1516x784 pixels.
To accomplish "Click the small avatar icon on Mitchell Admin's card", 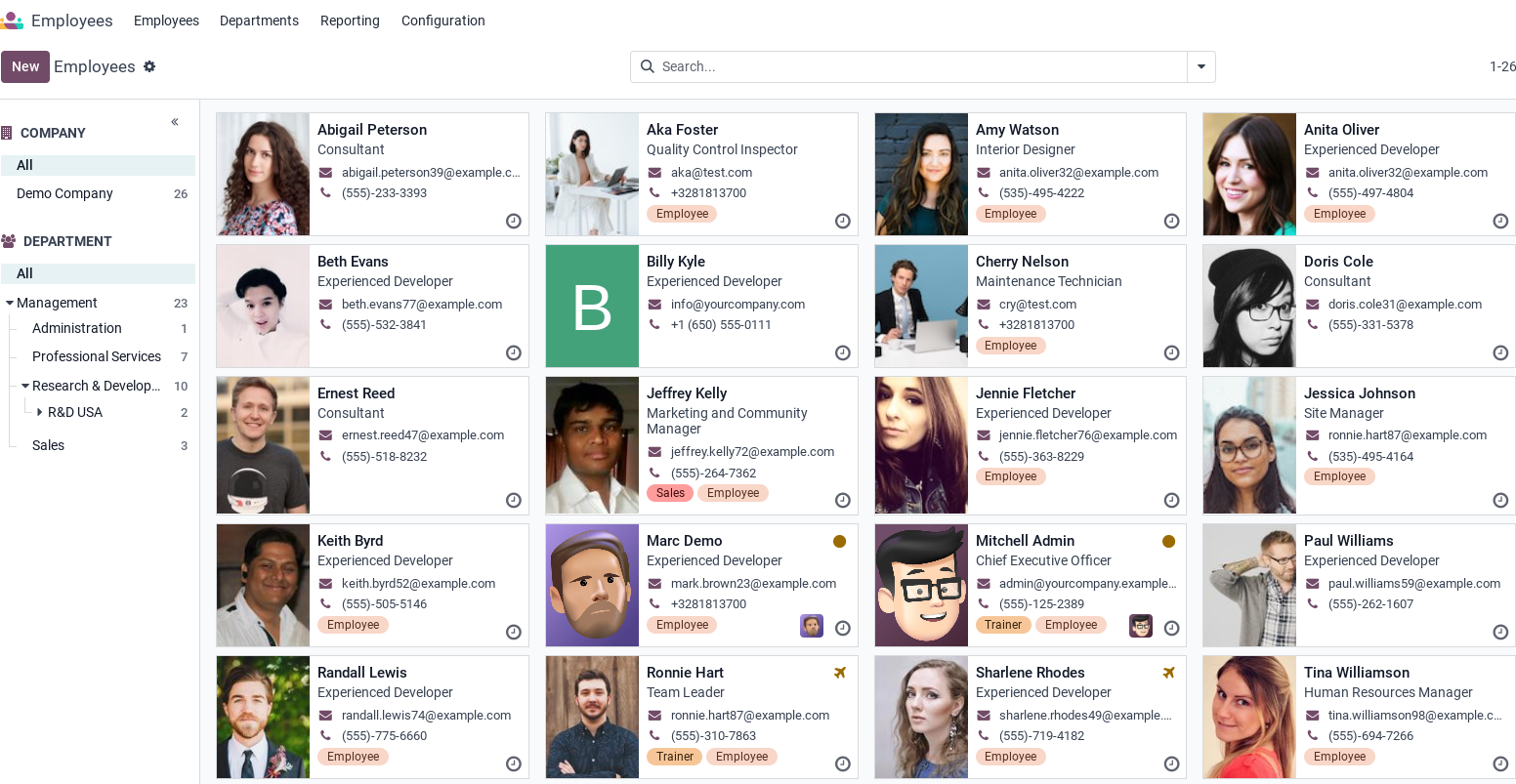I will [1141, 626].
